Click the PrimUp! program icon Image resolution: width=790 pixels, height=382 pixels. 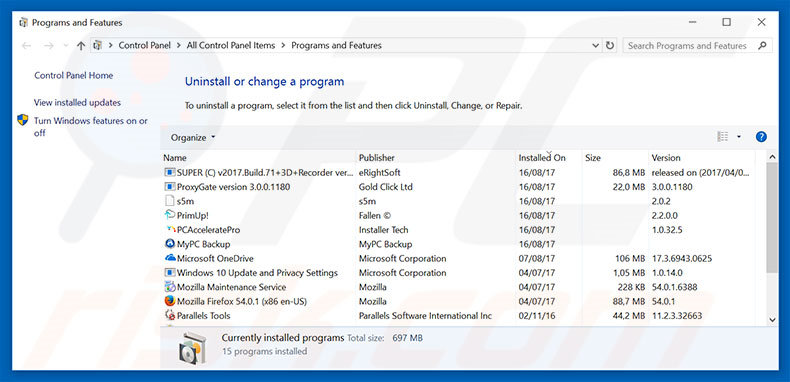click(x=170, y=215)
